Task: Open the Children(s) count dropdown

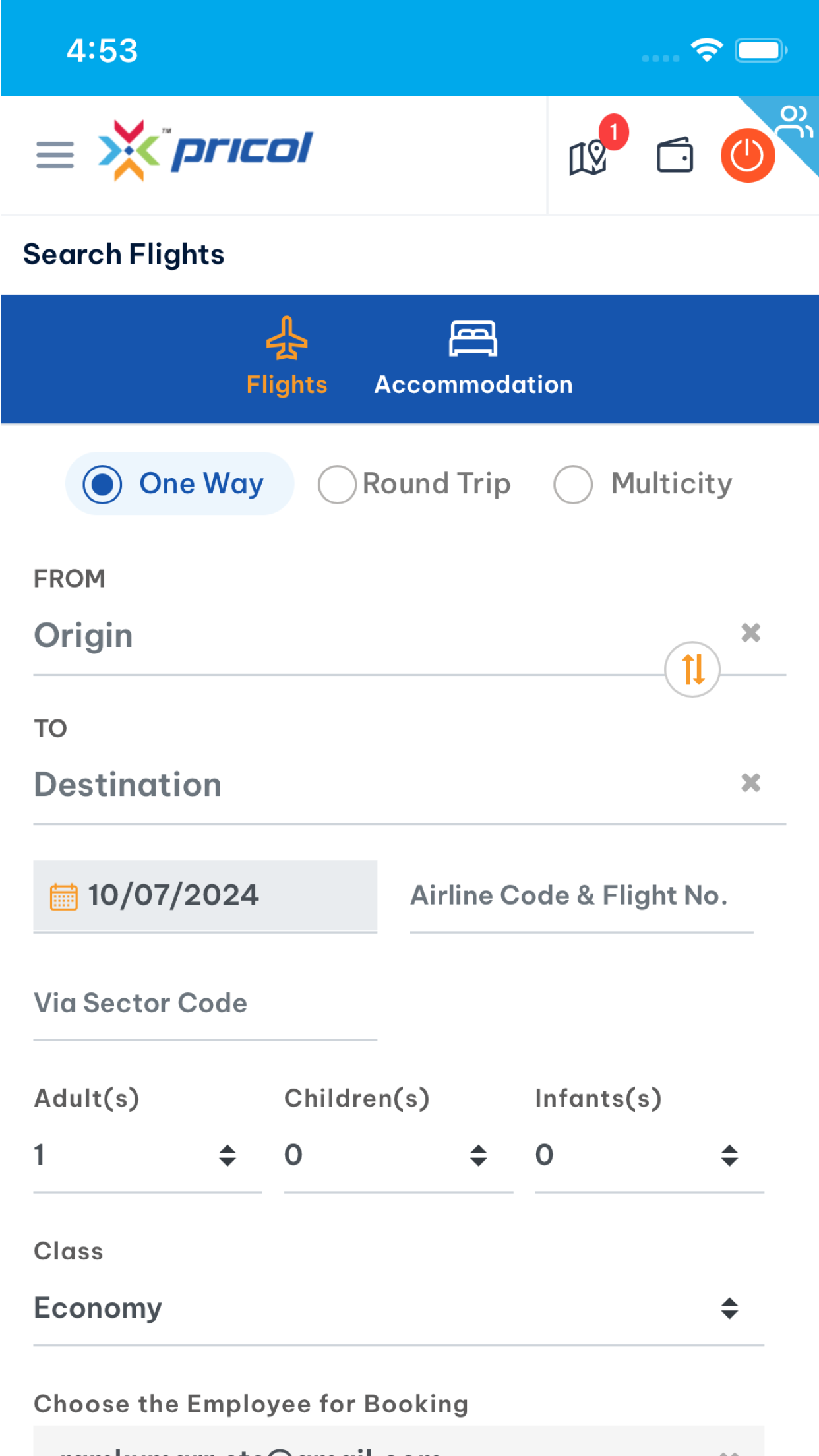Action: tap(398, 1155)
